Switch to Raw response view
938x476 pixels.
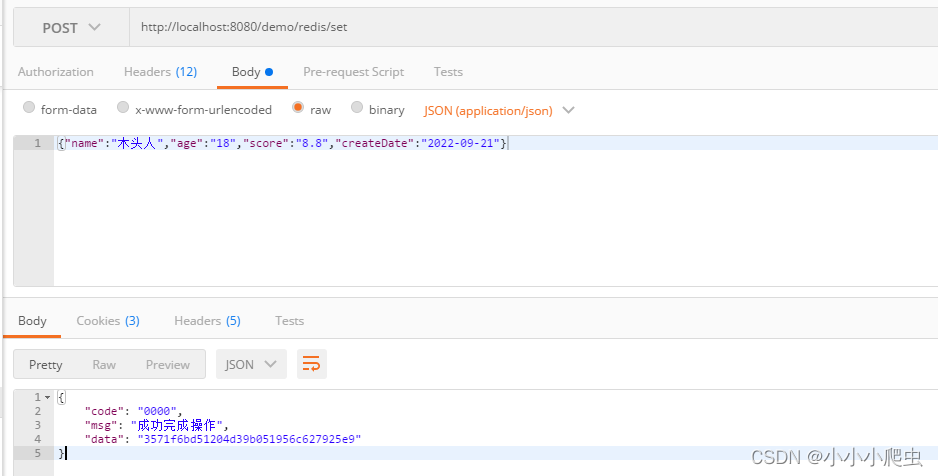point(104,365)
